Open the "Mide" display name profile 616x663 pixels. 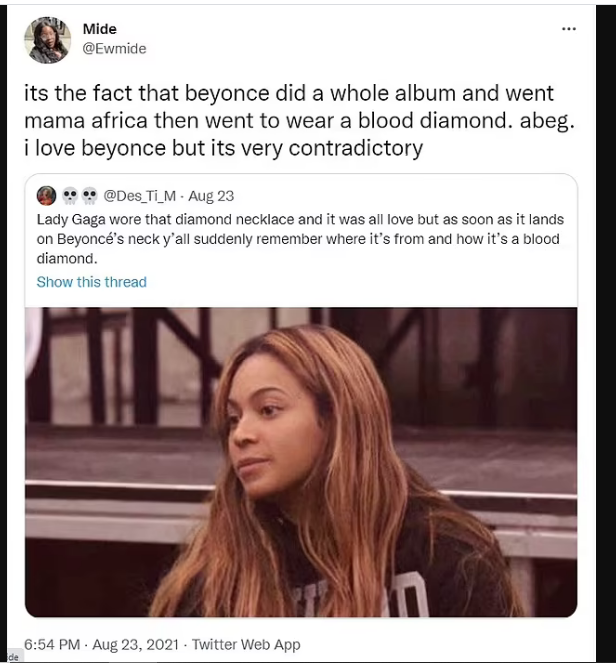[x=100, y=29]
